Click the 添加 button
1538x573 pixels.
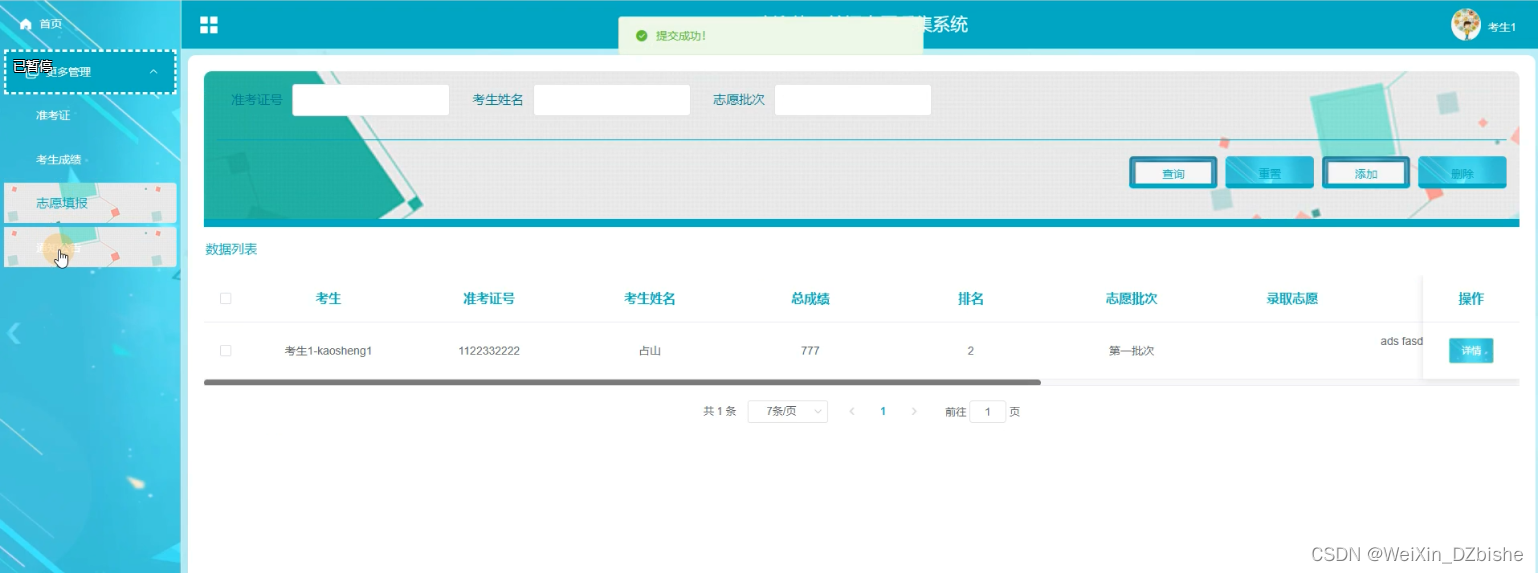click(1366, 173)
